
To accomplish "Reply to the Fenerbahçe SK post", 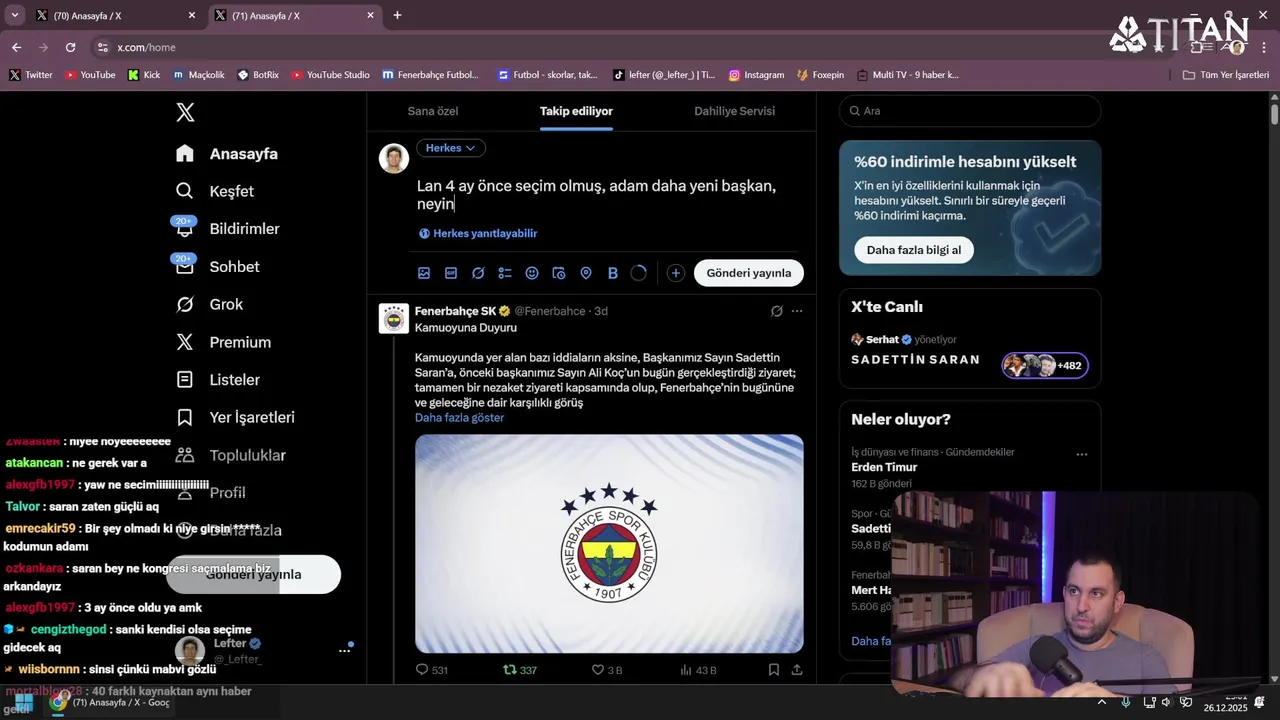I will pos(431,670).
